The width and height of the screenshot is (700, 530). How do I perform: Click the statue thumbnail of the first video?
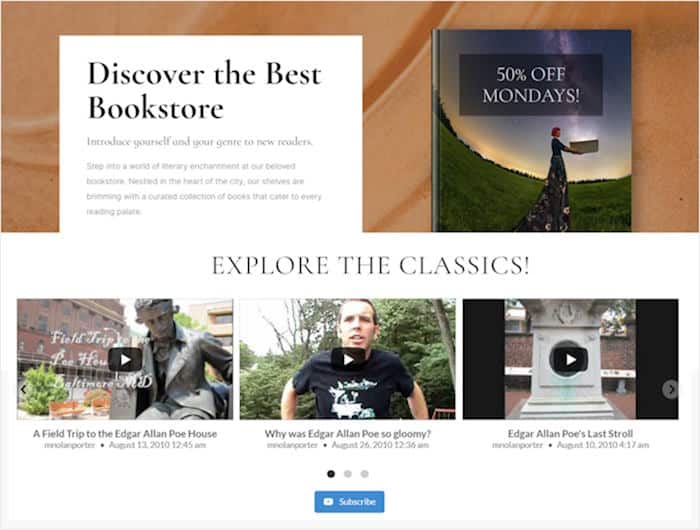[x=125, y=359]
